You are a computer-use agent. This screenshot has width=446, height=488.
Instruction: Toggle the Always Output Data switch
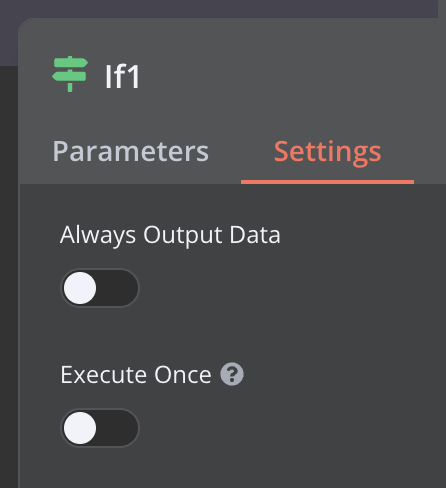point(100,288)
